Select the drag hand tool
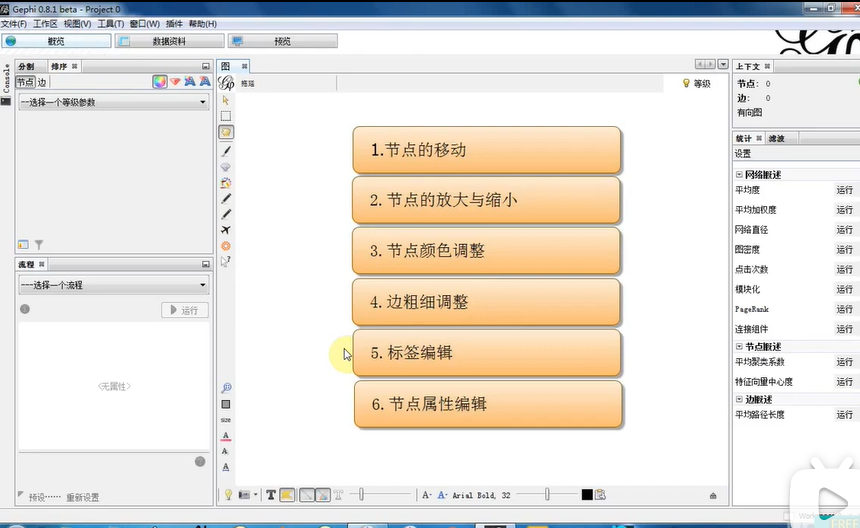The image size is (860, 528). pyautogui.click(x=226, y=132)
